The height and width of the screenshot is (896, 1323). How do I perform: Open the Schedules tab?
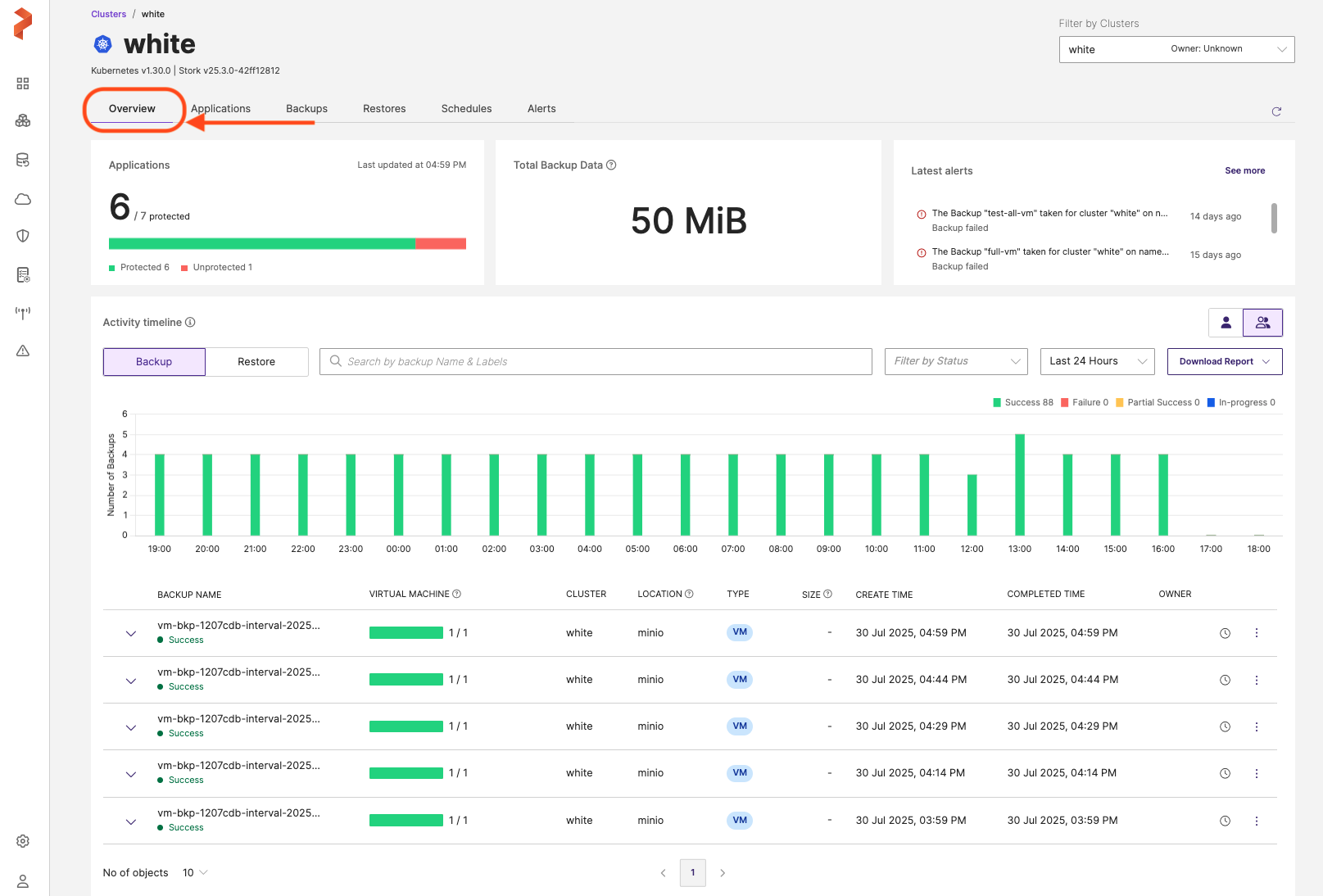point(466,109)
